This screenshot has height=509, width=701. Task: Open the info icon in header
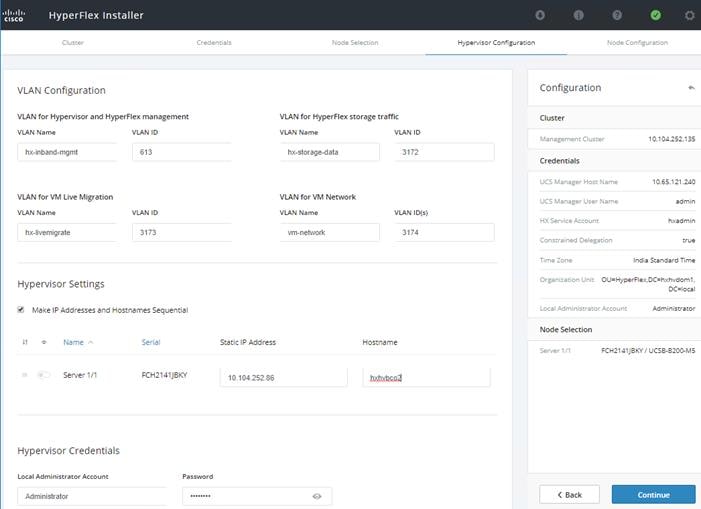[579, 15]
